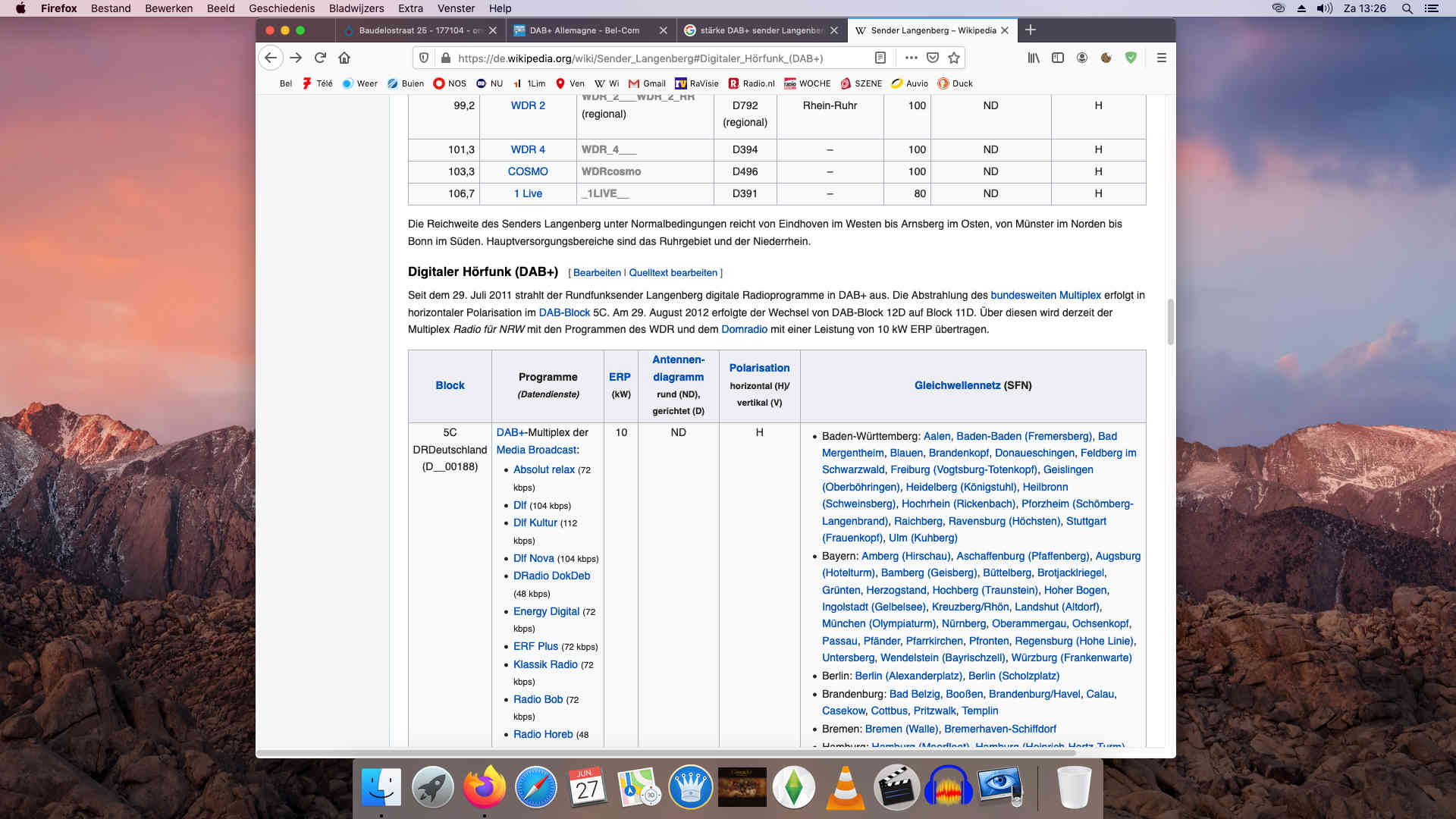The image size is (1456, 819).
Task: Open the 1 Live station link
Action: [528, 193]
